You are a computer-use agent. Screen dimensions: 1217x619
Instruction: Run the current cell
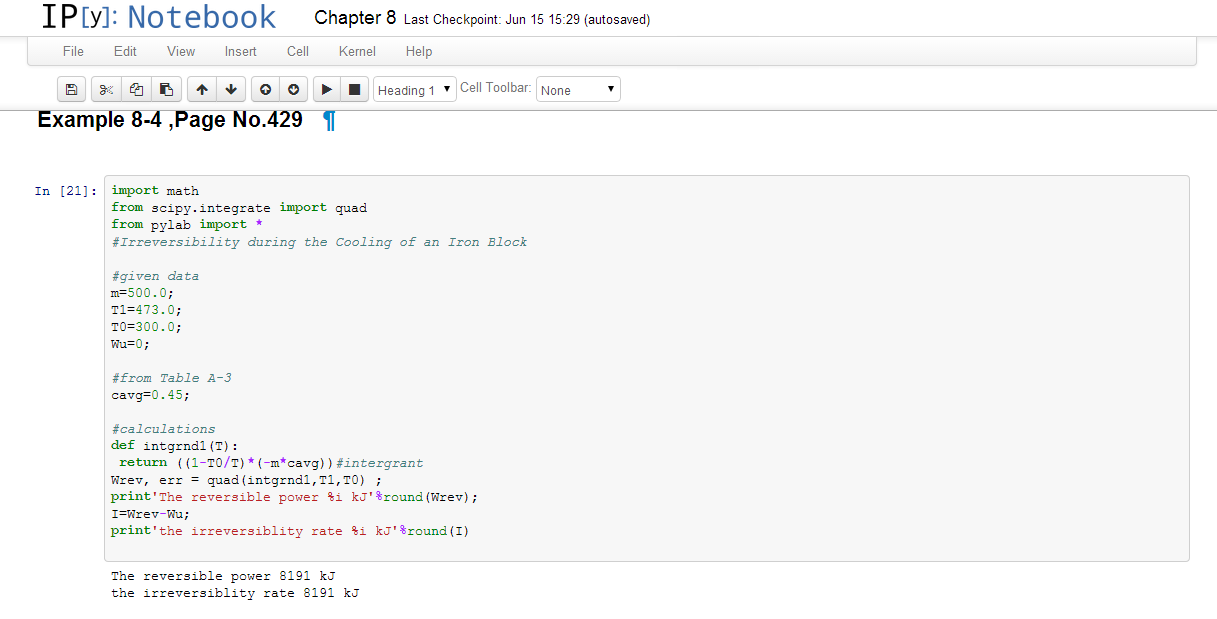point(326,90)
